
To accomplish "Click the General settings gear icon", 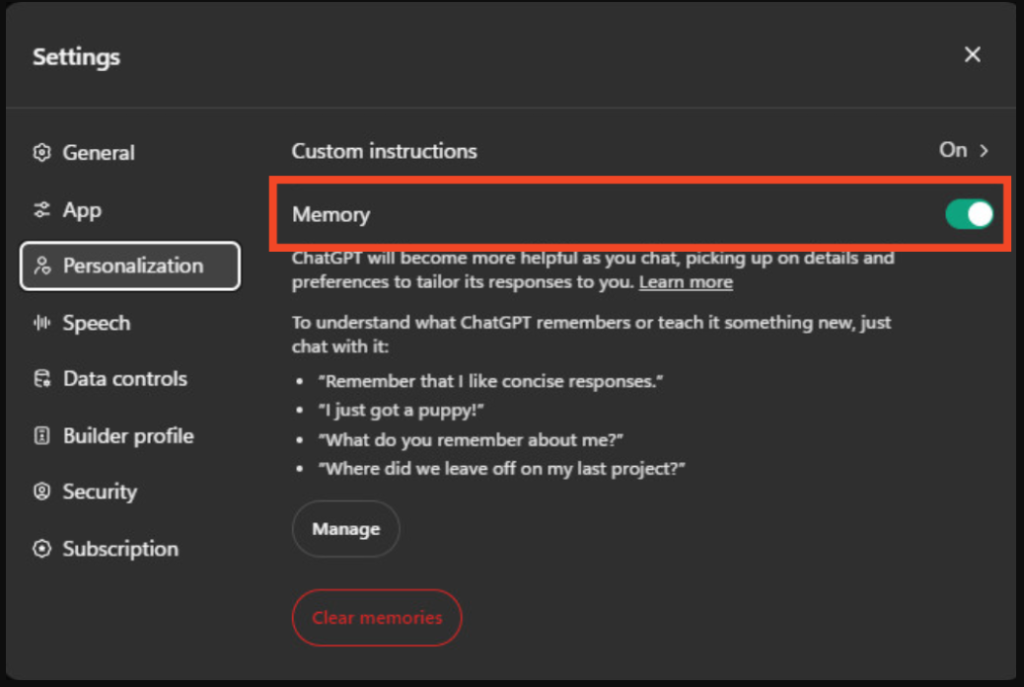I will (41, 152).
